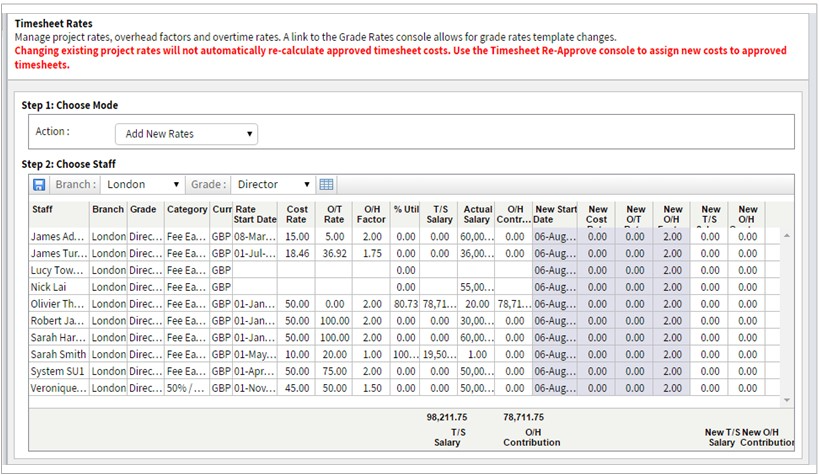
Task: Click Sarah Har... rate start date 01-Jan...
Action: click(x=255, y=338)
